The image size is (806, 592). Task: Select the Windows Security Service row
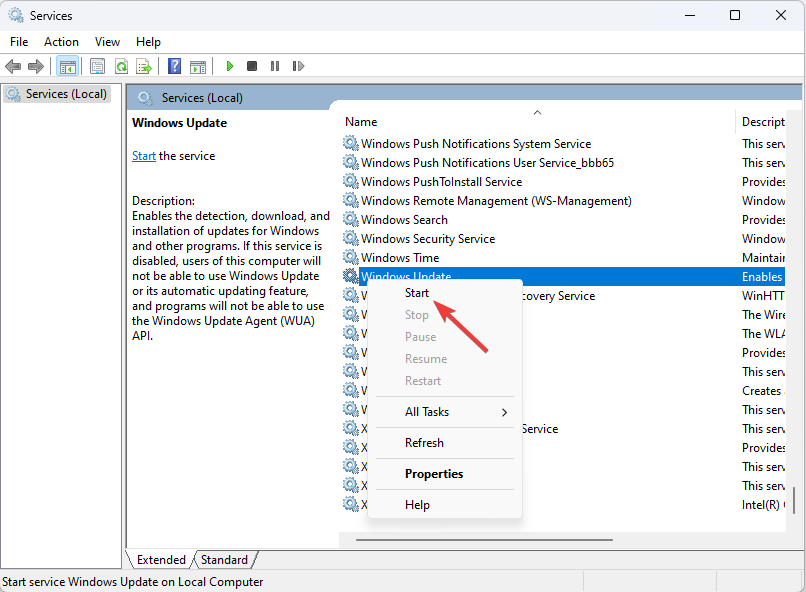428,238
